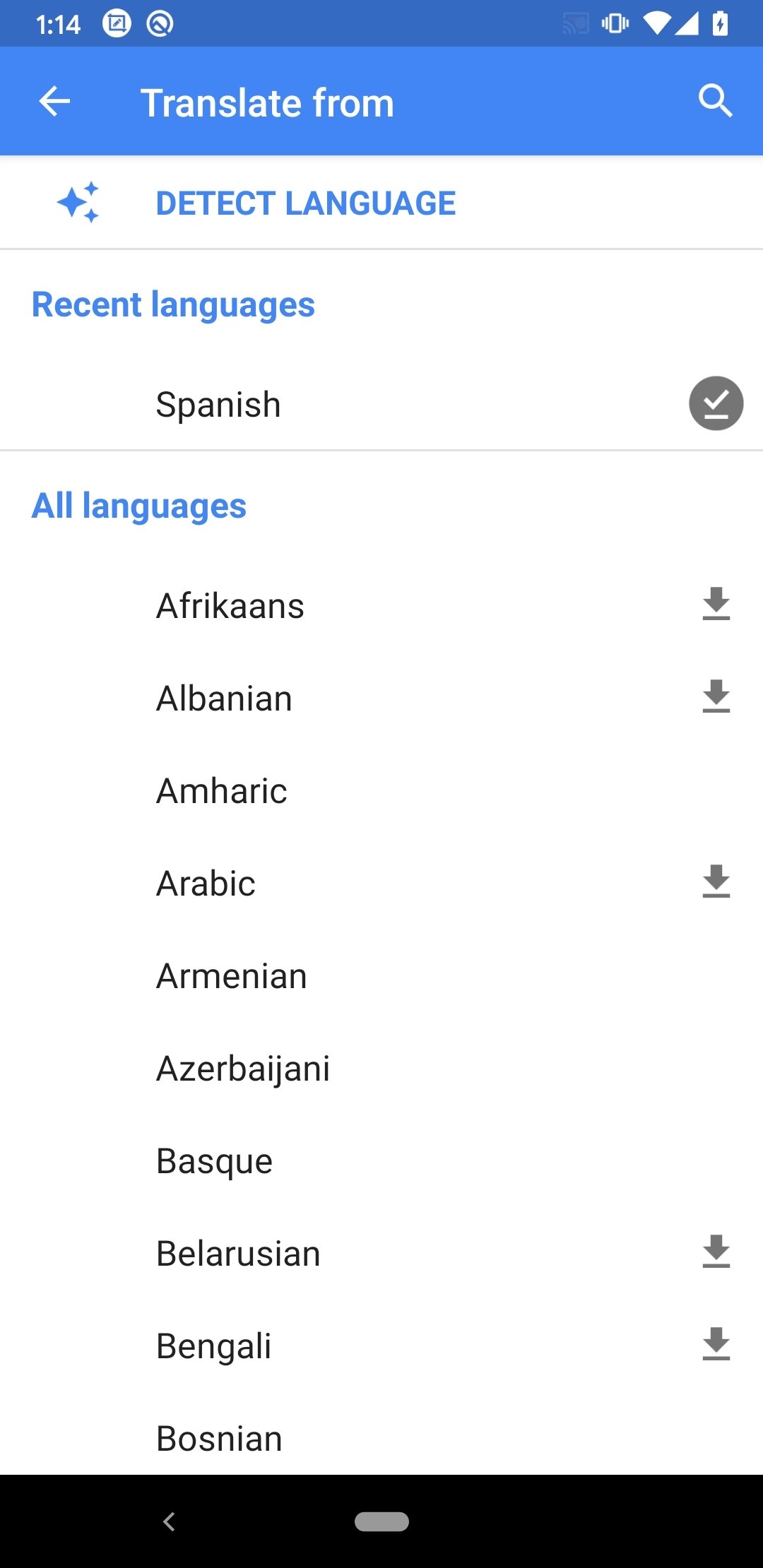Open the language search magnifier
The height and width of the screenshot is (1568, 763).
pyautogui.click(x=715, y=101)
